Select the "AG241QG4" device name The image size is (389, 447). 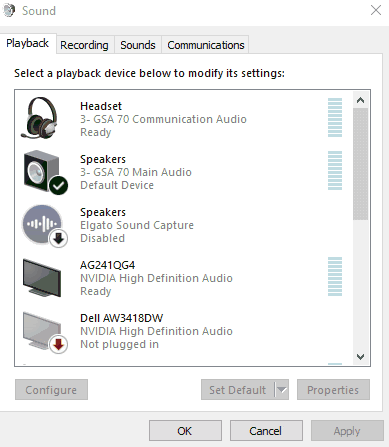click(x=108, y=265)
